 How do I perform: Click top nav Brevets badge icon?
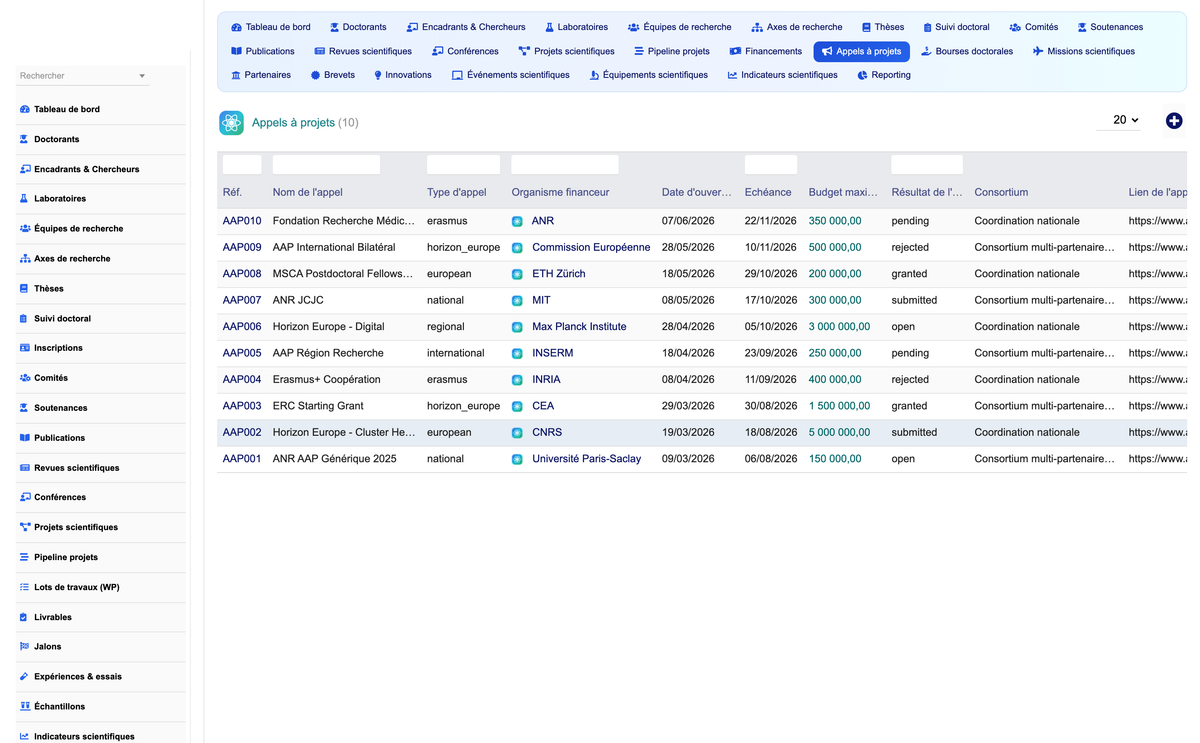pyautogui.click(x=315, y=75)
